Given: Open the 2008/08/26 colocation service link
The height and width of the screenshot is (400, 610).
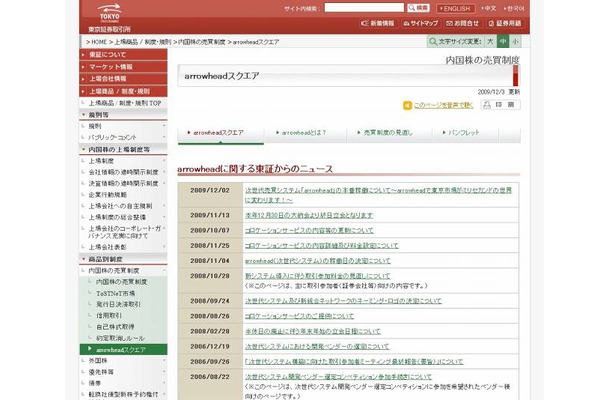Looking at the screenshot, I should point(300,316).
